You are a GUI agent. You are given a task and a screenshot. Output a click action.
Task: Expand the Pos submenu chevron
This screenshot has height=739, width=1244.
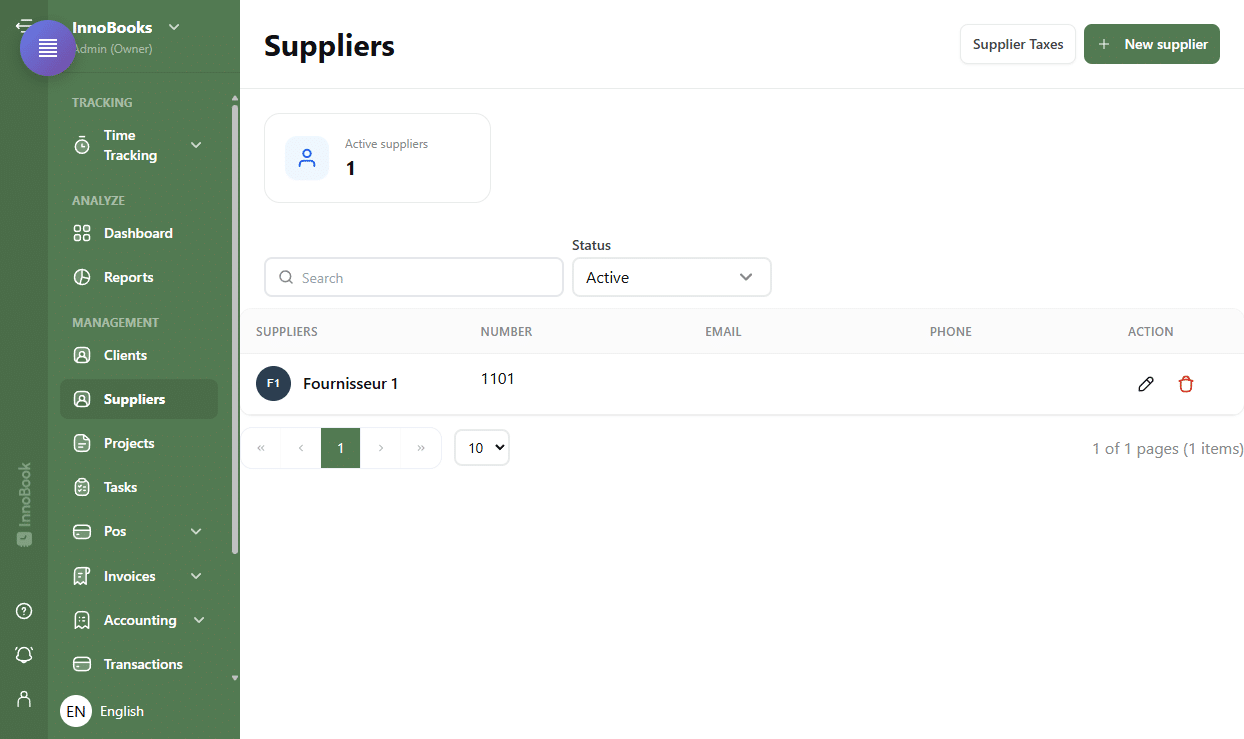click(196, 531)
